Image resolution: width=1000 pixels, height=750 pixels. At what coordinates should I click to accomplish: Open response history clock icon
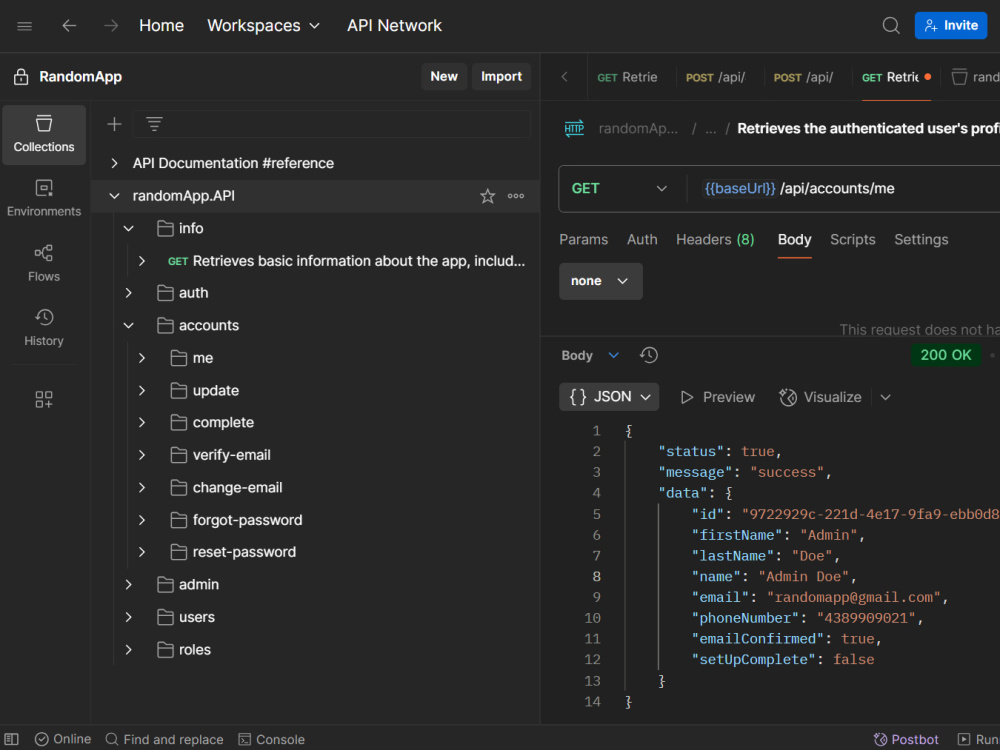[x=649, y=355]
